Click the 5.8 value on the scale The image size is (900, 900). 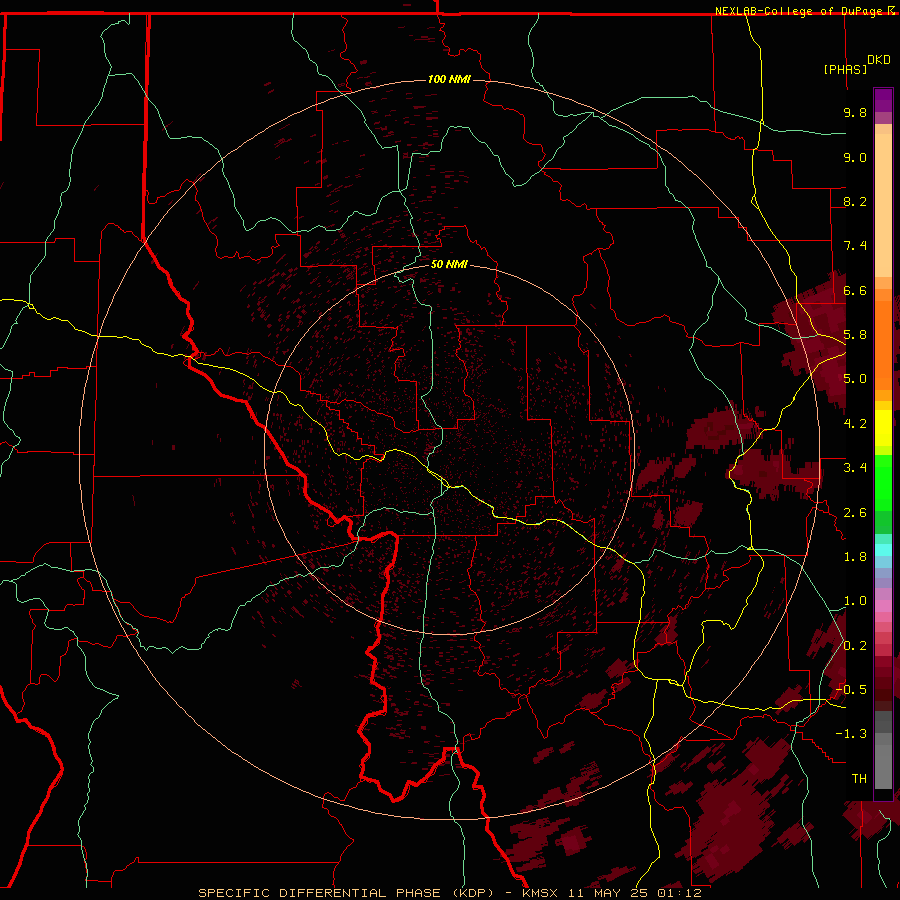(855, 335)
